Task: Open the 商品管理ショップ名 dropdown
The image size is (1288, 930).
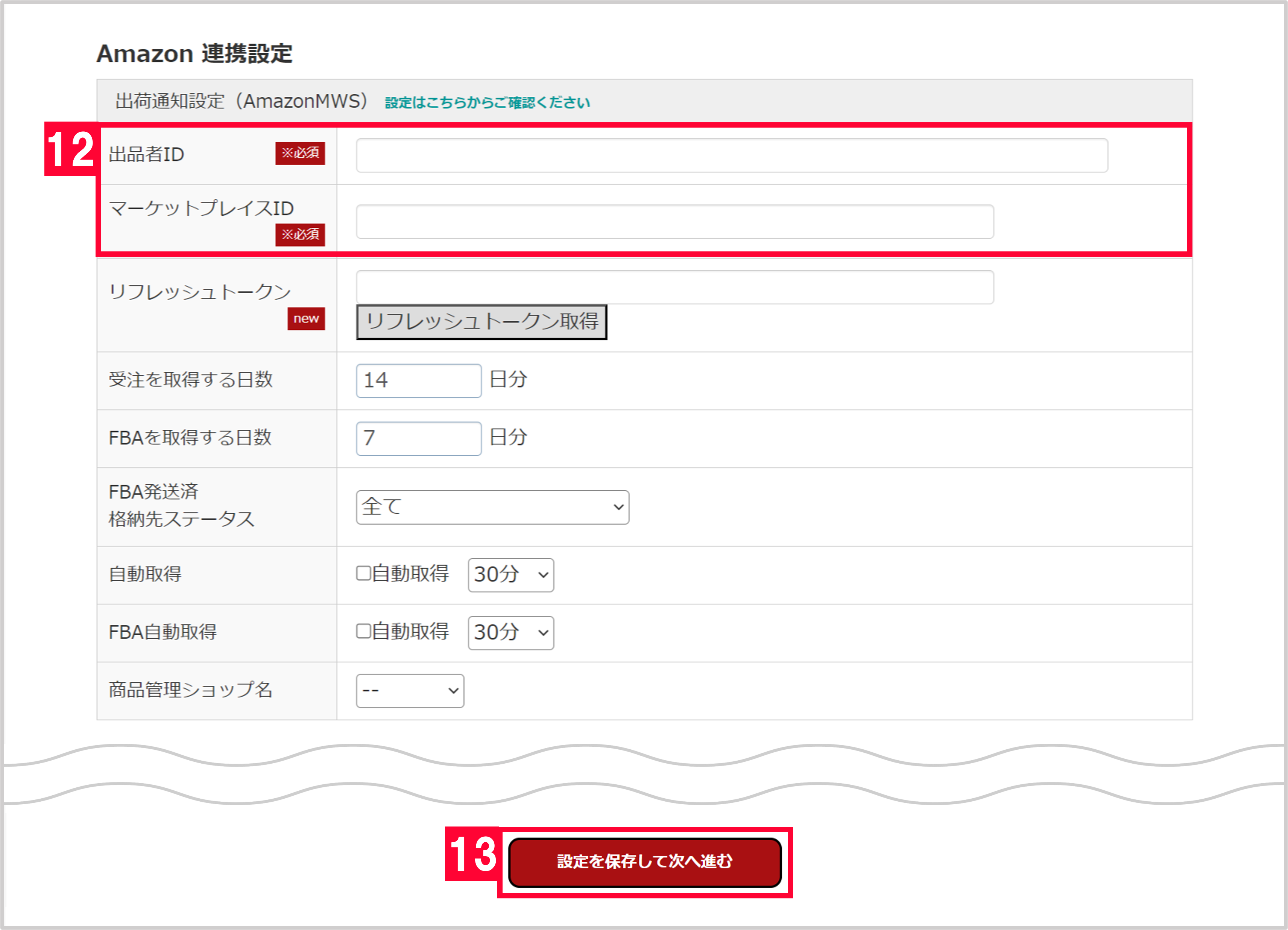Action: (x=409, y=691)
